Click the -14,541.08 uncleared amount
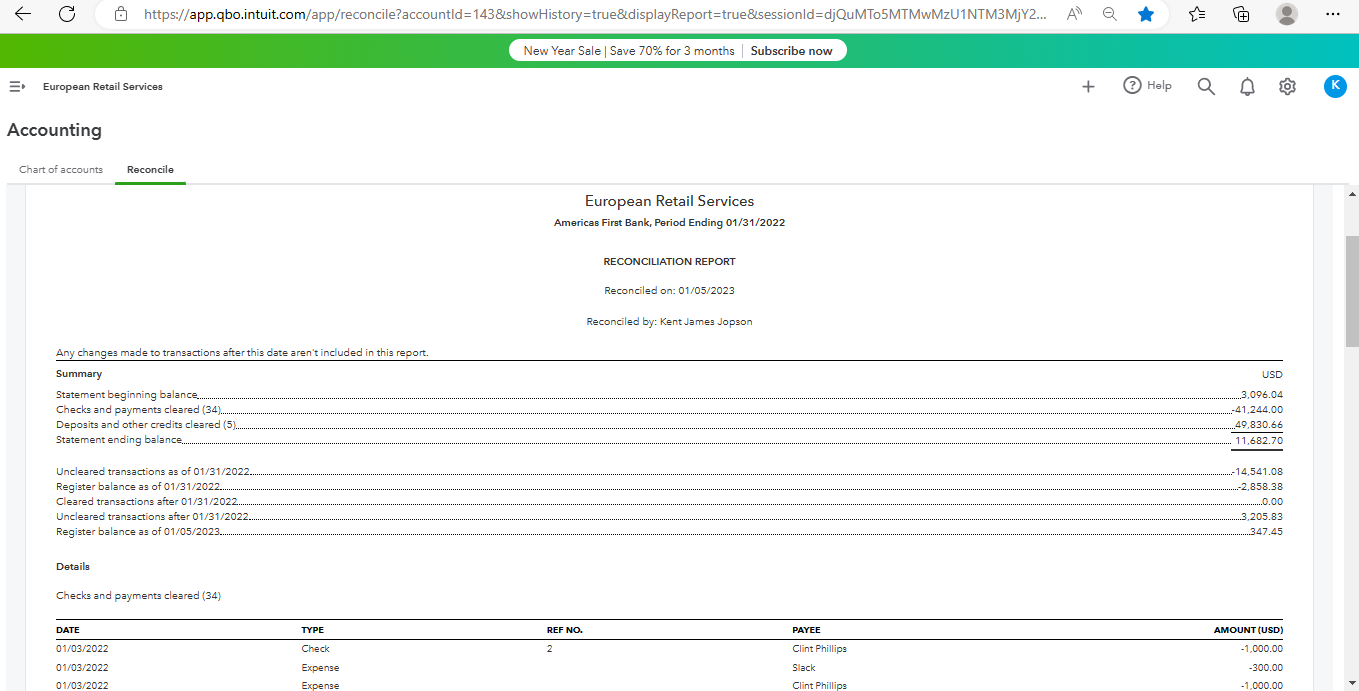The height and width of the screenshot is (691, 1359). pos(1258,472)
